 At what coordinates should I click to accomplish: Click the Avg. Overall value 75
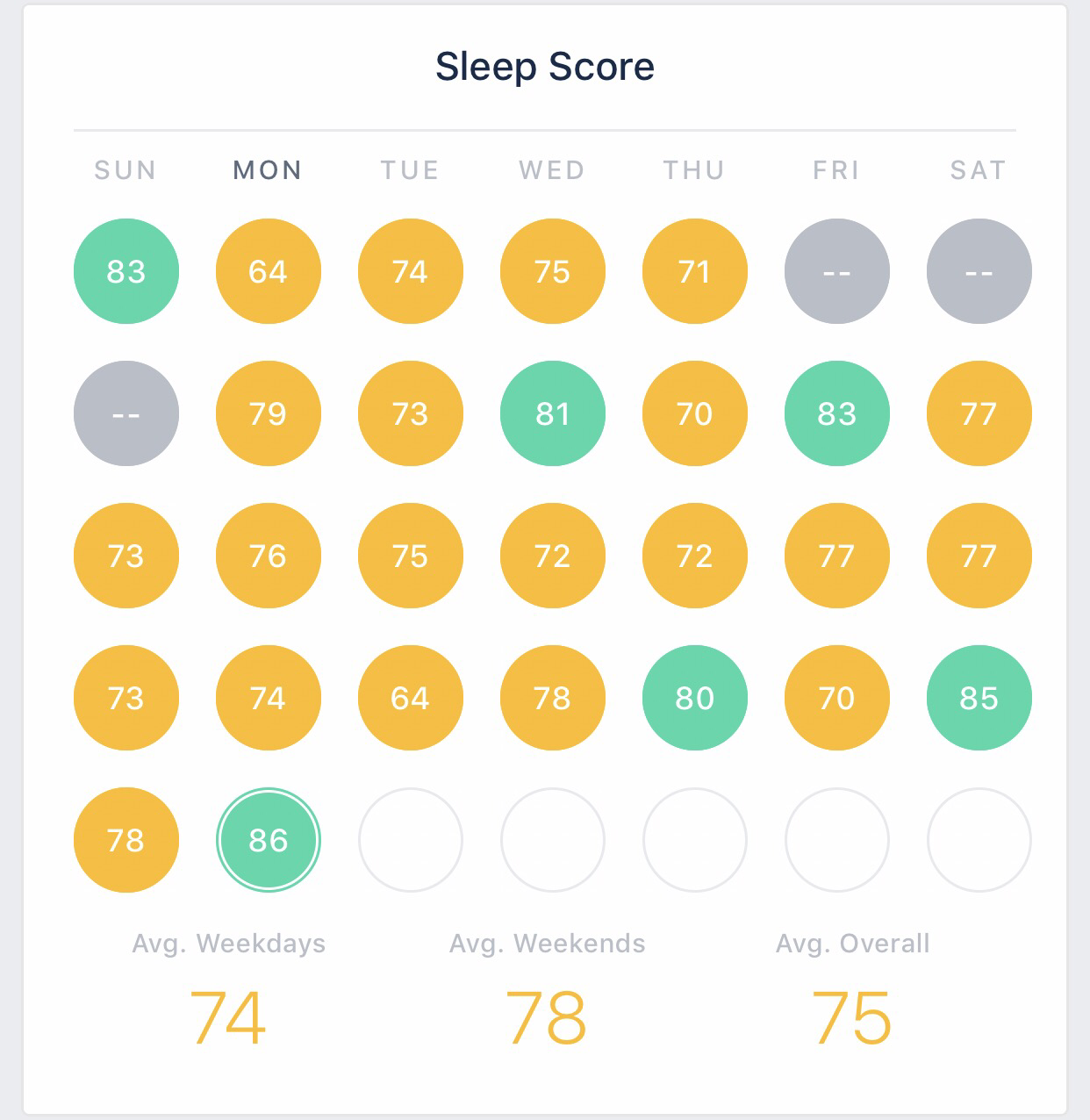pyautogui.click(x=851, y=1018)
